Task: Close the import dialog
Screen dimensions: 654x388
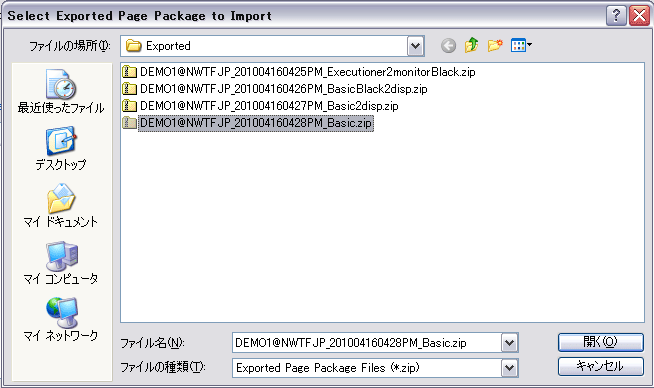Action: point(639,16)
